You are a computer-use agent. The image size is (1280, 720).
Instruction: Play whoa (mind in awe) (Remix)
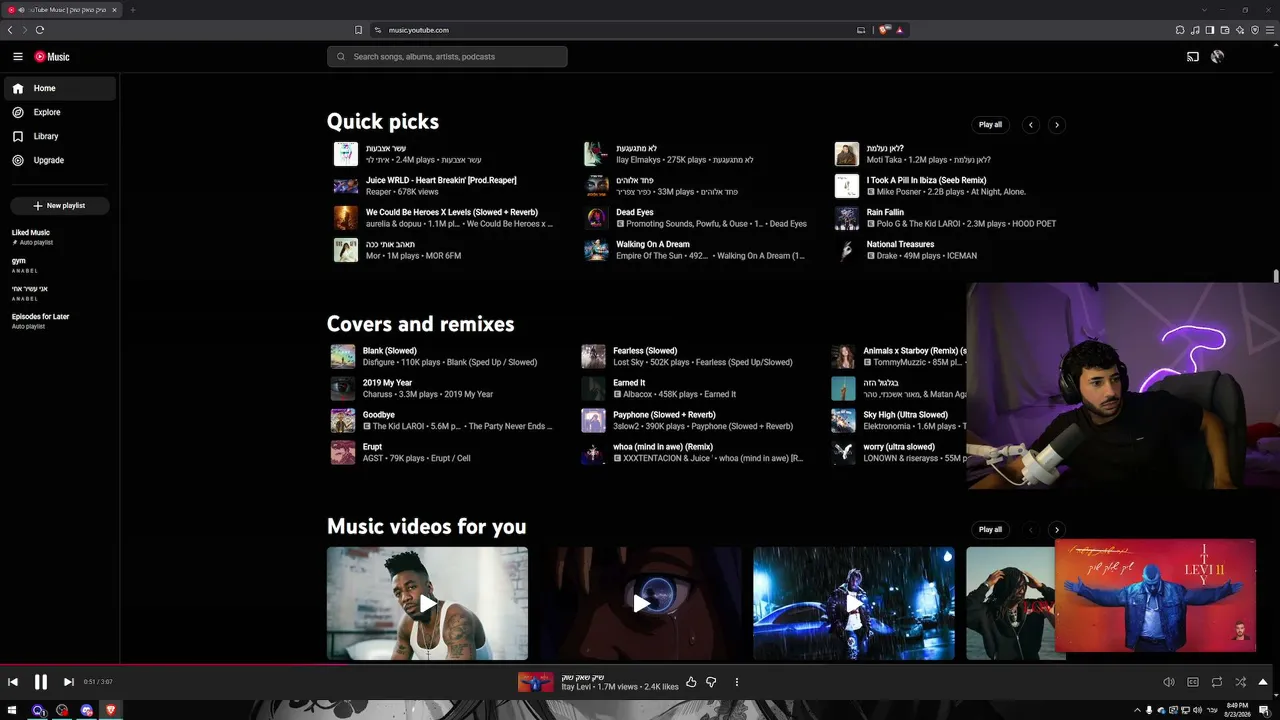663,447
